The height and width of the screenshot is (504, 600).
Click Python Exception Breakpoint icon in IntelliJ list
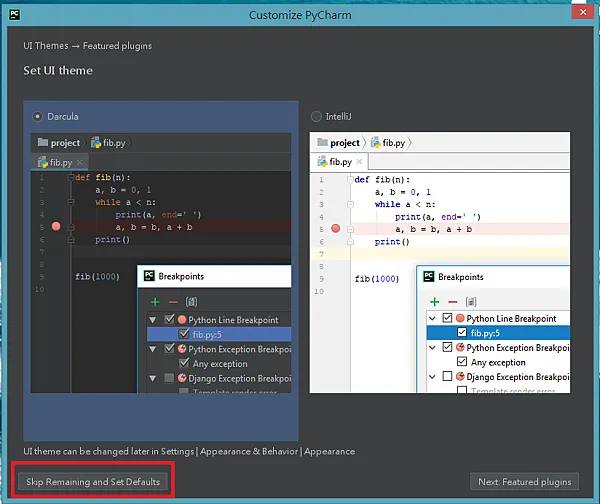pos(460,347)
